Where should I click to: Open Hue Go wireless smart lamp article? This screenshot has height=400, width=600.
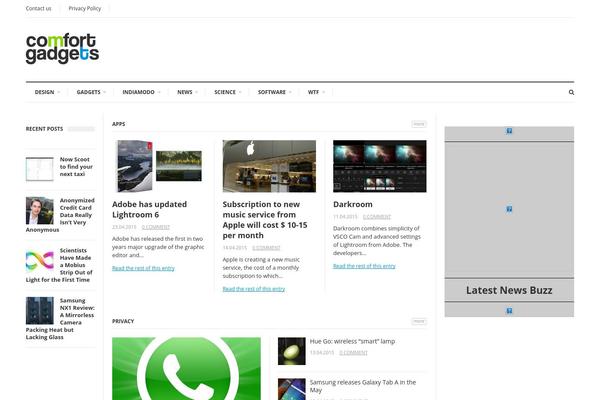(352, 341)
